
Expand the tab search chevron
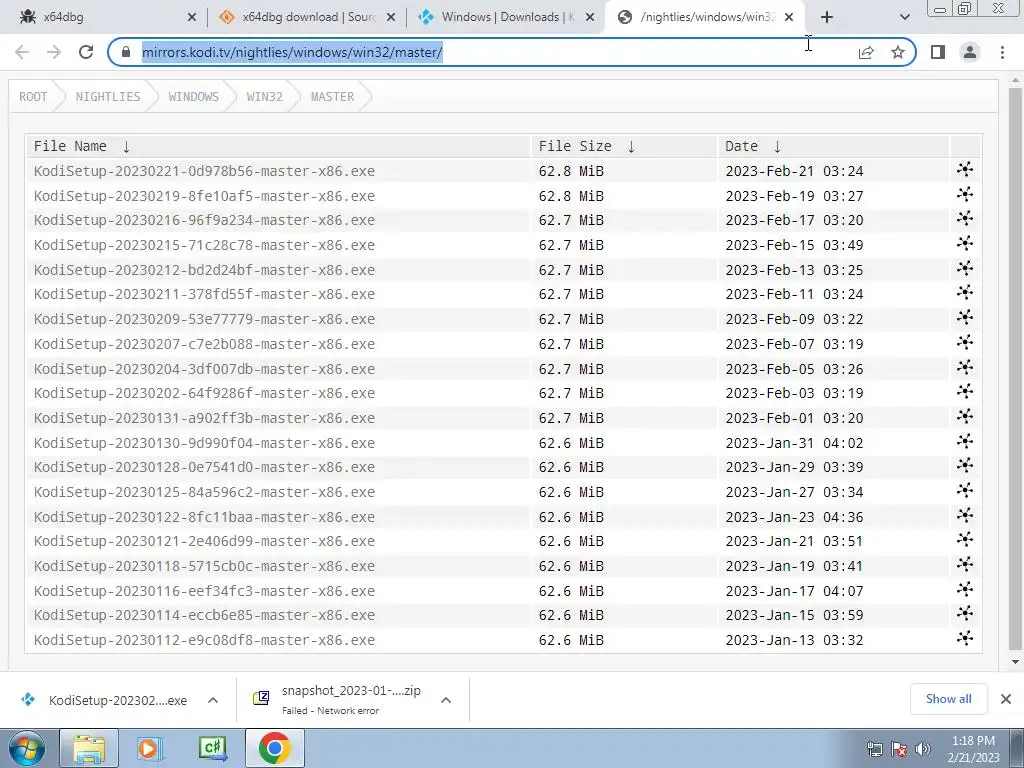904,18
